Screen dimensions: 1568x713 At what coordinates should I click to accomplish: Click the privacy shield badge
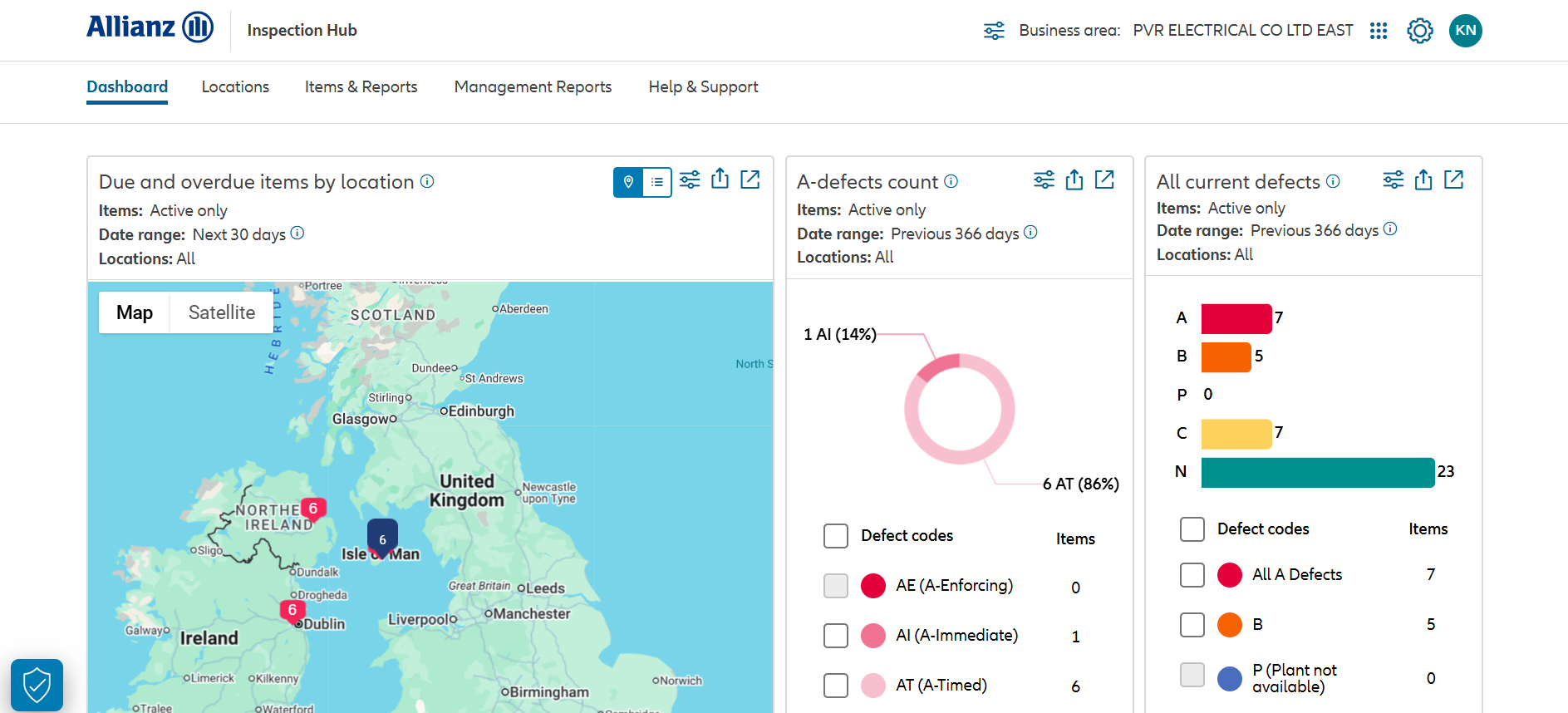click(37, 685)
